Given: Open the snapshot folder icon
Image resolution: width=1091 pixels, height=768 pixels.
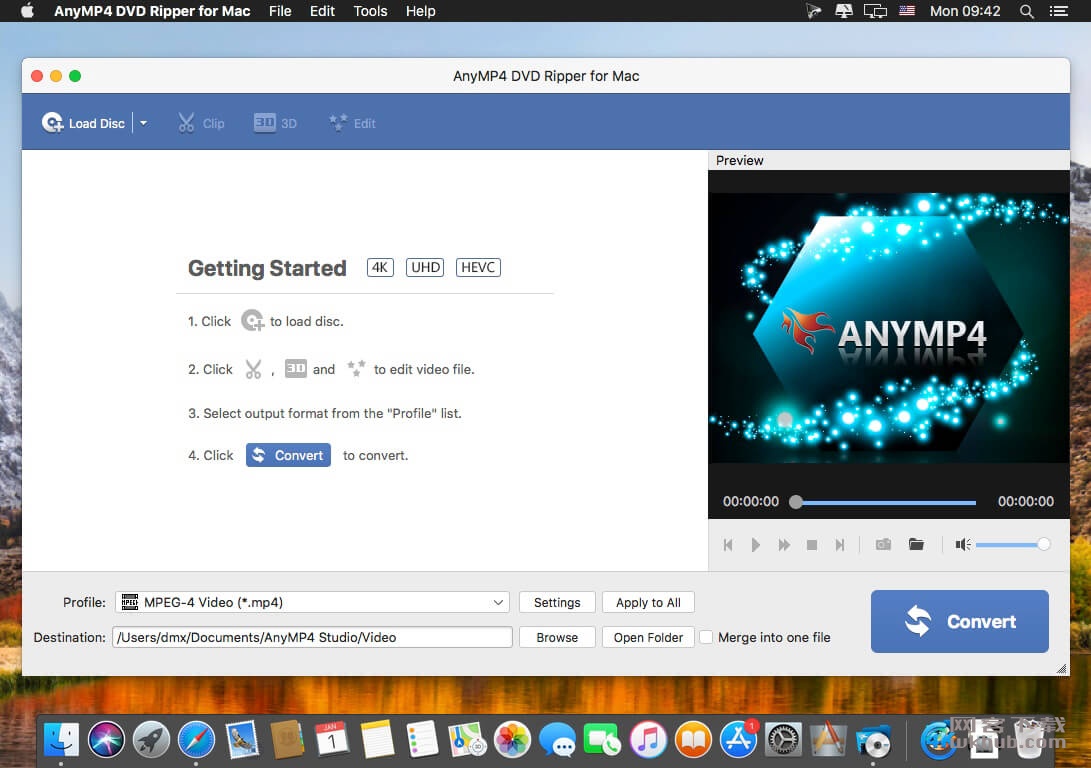Looking at the screenshot, I should tap(916, 544).
